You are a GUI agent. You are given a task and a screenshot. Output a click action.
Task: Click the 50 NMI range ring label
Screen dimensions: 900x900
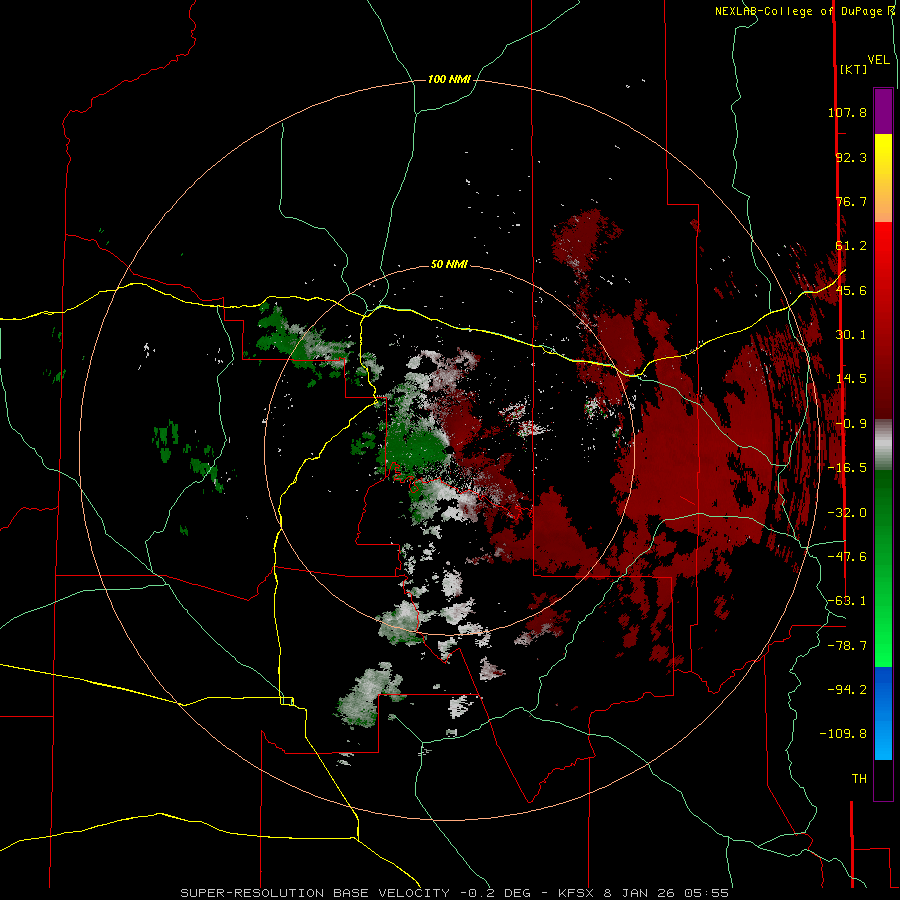[x=449, y=265]
